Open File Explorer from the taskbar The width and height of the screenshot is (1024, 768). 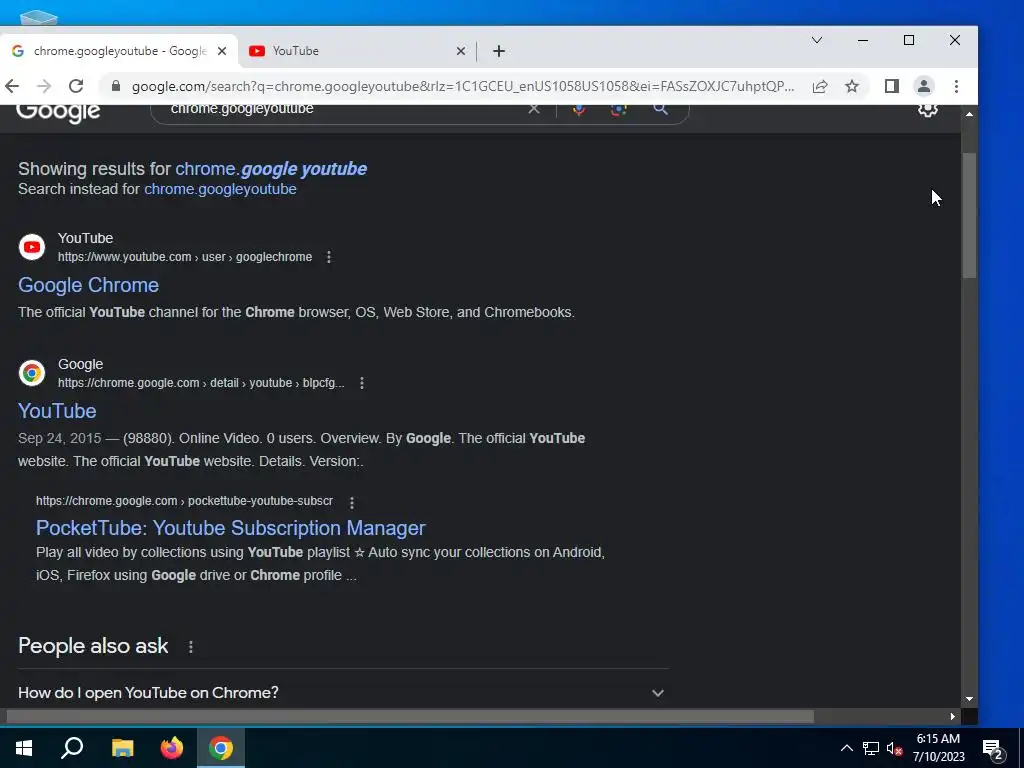122,748
